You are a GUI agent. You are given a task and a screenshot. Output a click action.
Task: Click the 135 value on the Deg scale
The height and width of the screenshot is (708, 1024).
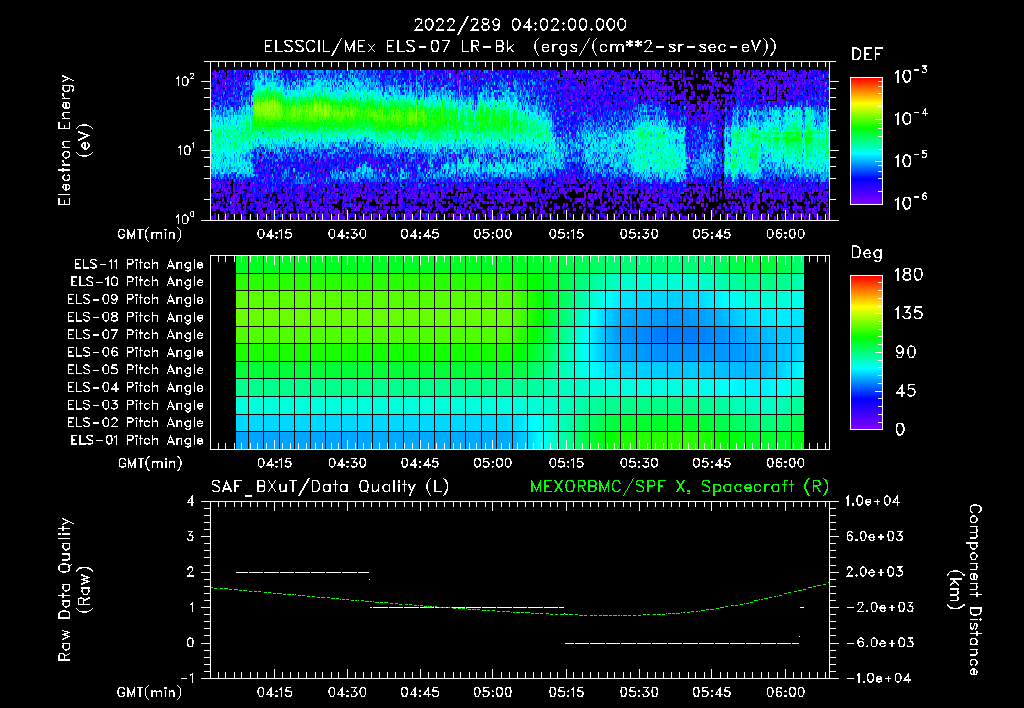pyautogui.click(x=908, y=314)
